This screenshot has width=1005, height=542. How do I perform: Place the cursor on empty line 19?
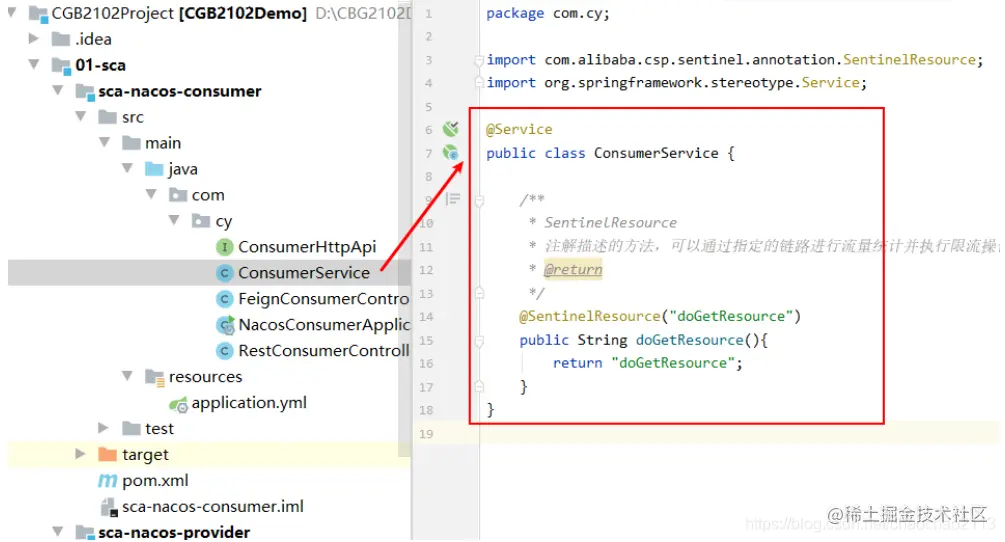coord(739,433)
